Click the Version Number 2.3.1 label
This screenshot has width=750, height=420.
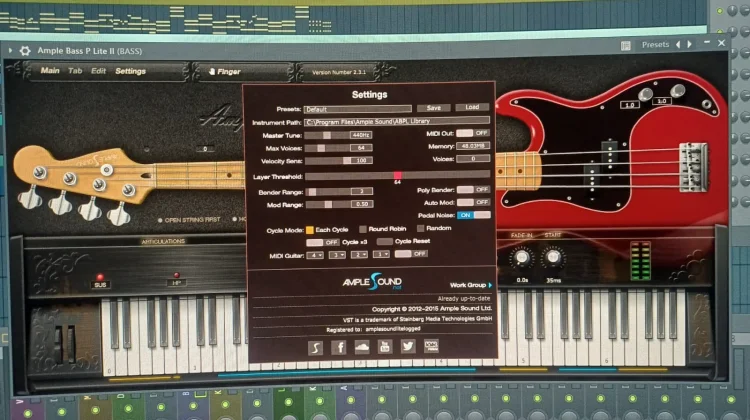point(339,72)
